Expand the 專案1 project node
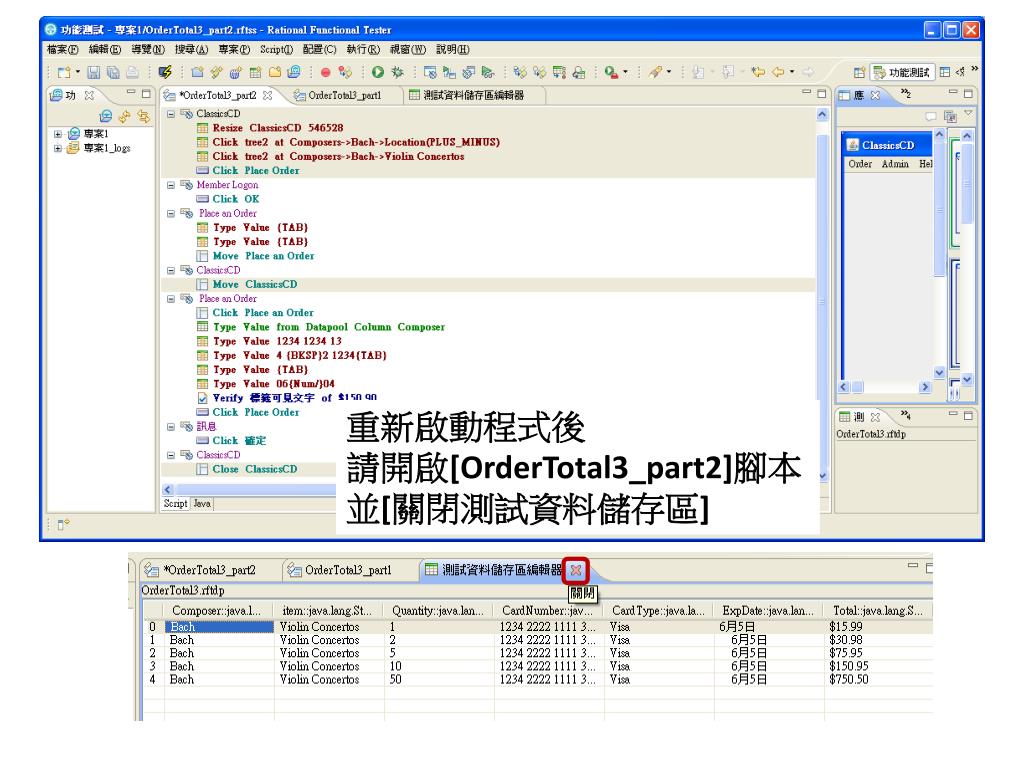The width and height of the screenshot is (1024, 768). pyautogui.click(x=57, y=135)
